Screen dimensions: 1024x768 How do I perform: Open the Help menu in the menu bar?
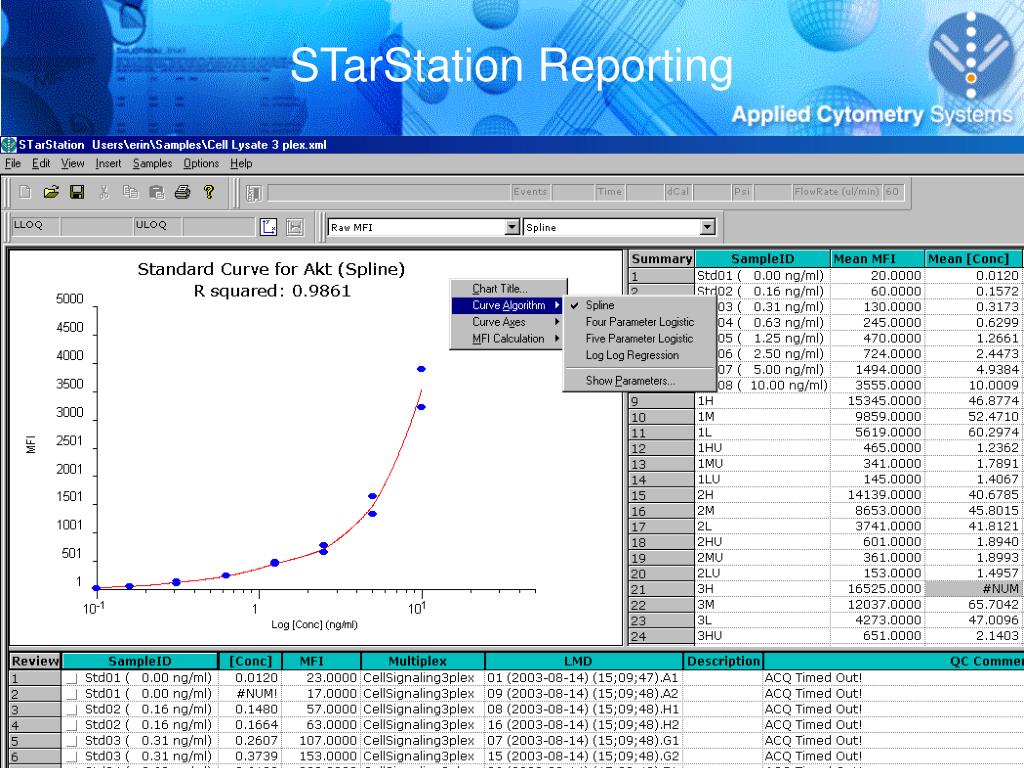click(x=241, y=163)
